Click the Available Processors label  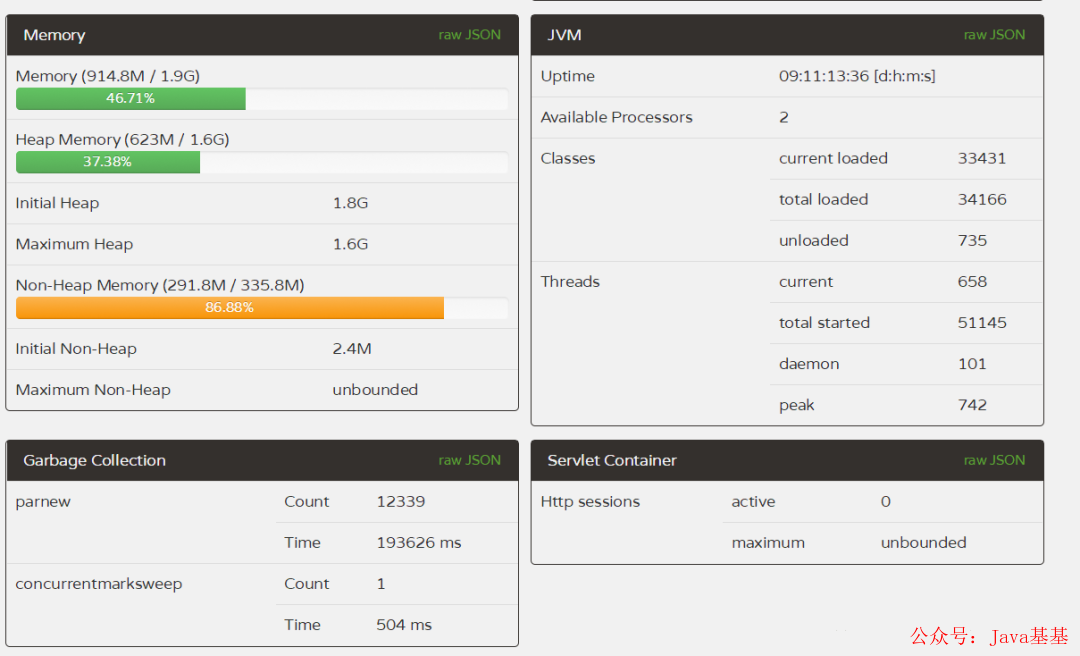click(616, 117)
